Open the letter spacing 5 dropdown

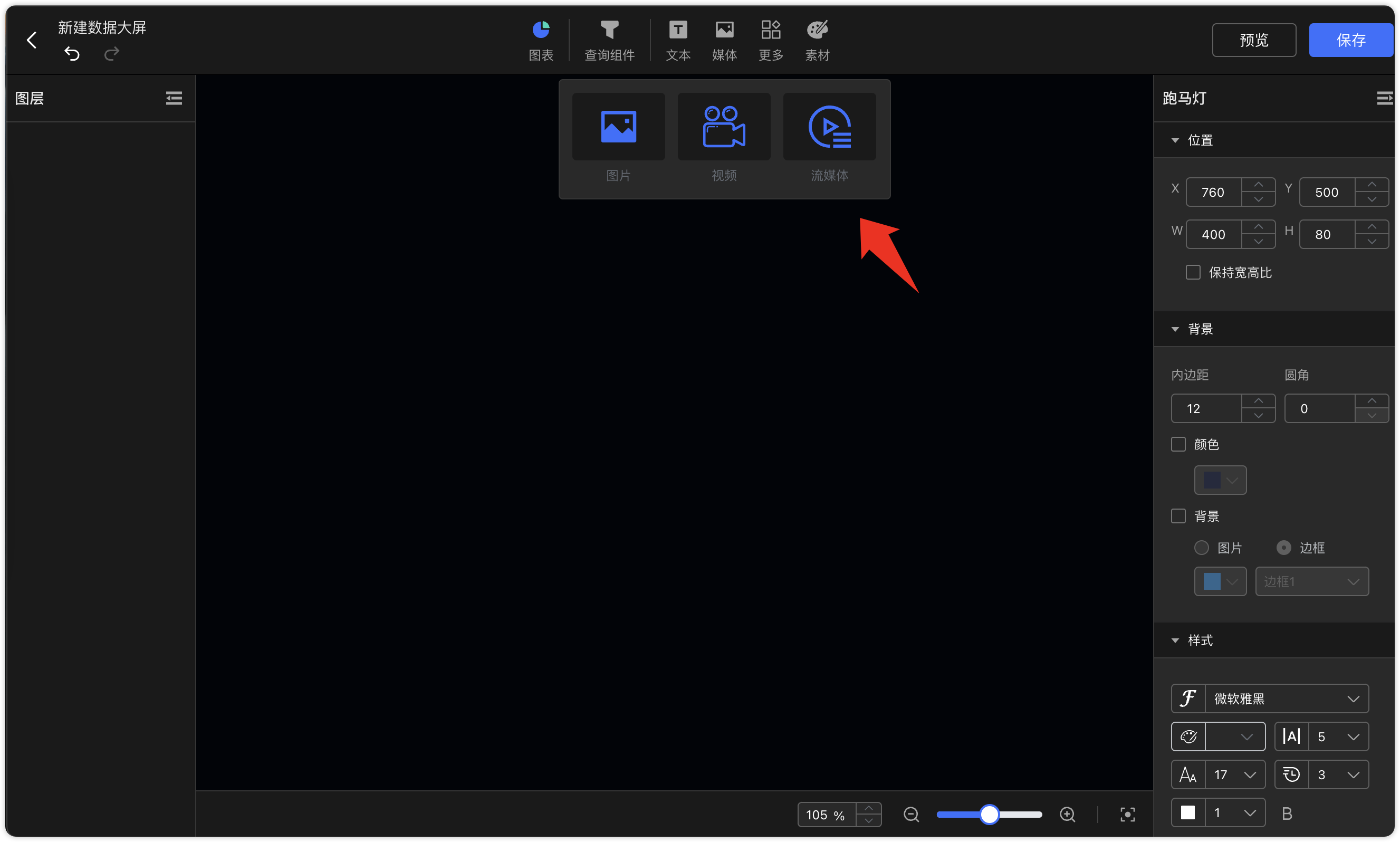coord(1338,736)
